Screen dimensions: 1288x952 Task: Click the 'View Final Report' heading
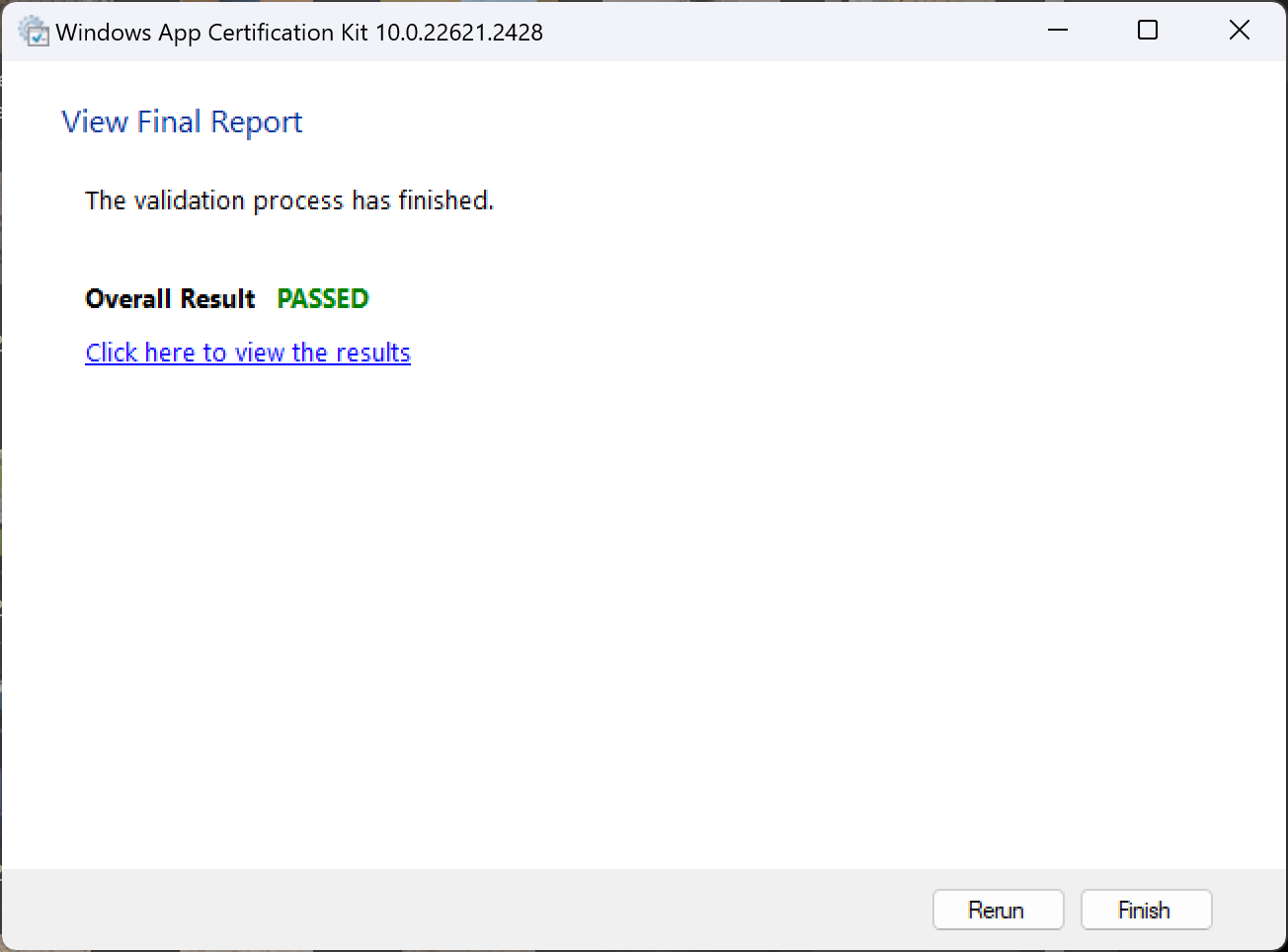[182, 121]
